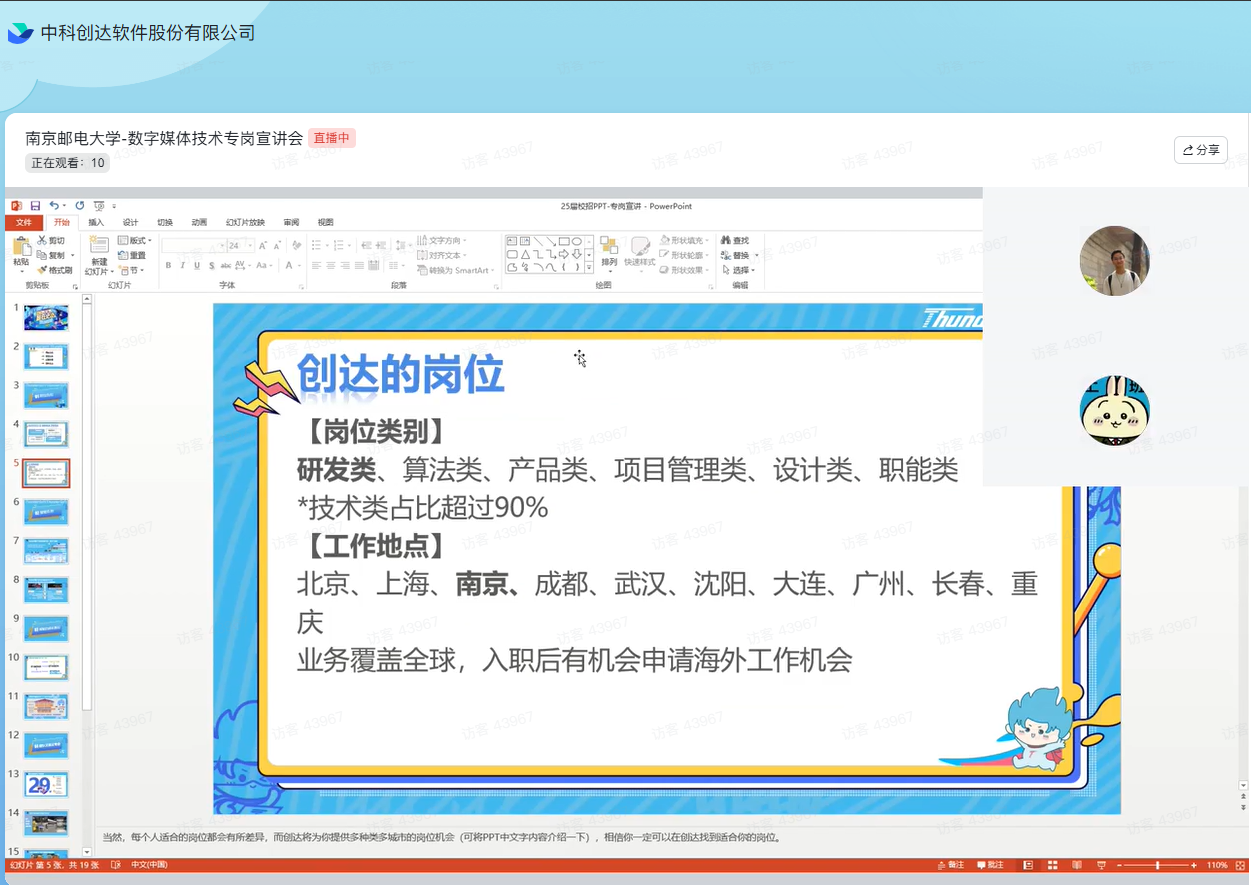Screen dimensions: 1251x885
Task: Open the Insert (插入) ribbon tab
Action: pos(96,222)
